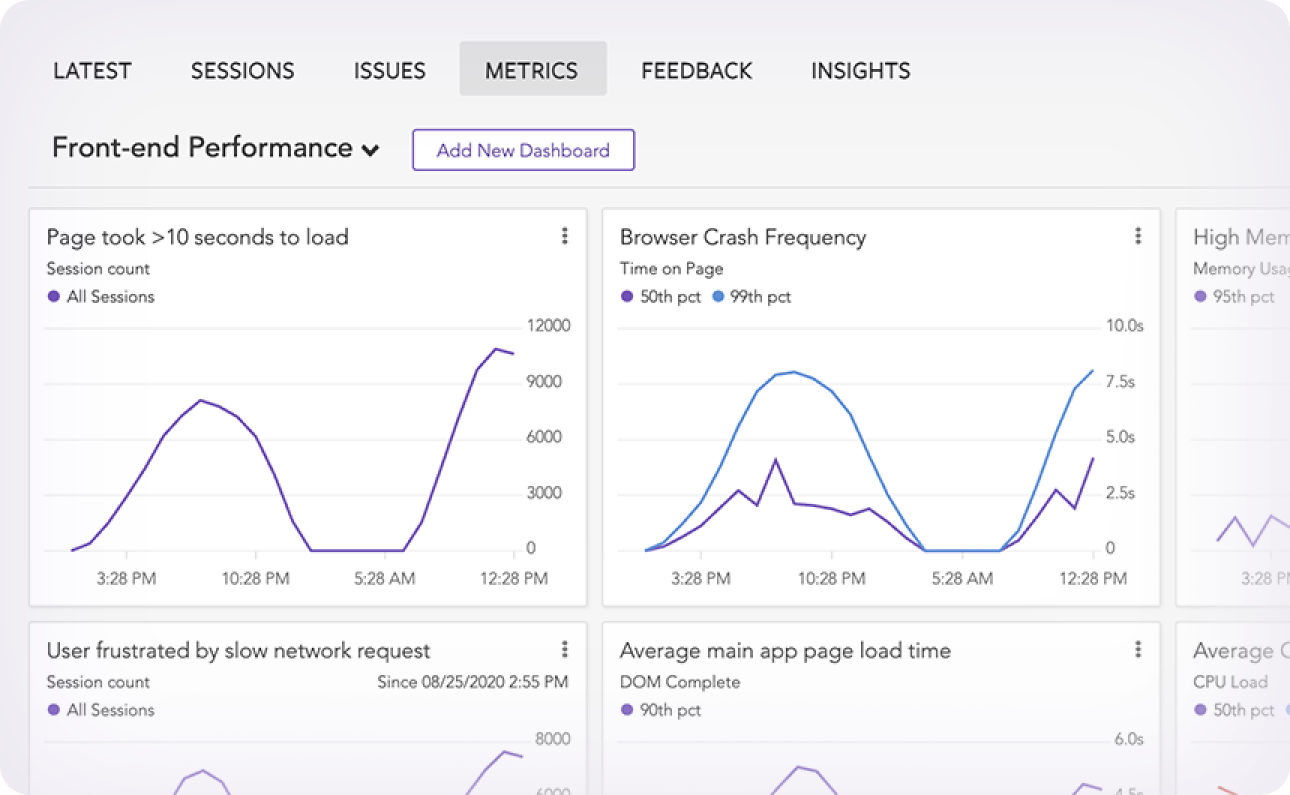This screenshot has height=795, width=1290.
Task: Go to the FEEDBACK tab
Action: pyautogui.click(x=697, y=71)
